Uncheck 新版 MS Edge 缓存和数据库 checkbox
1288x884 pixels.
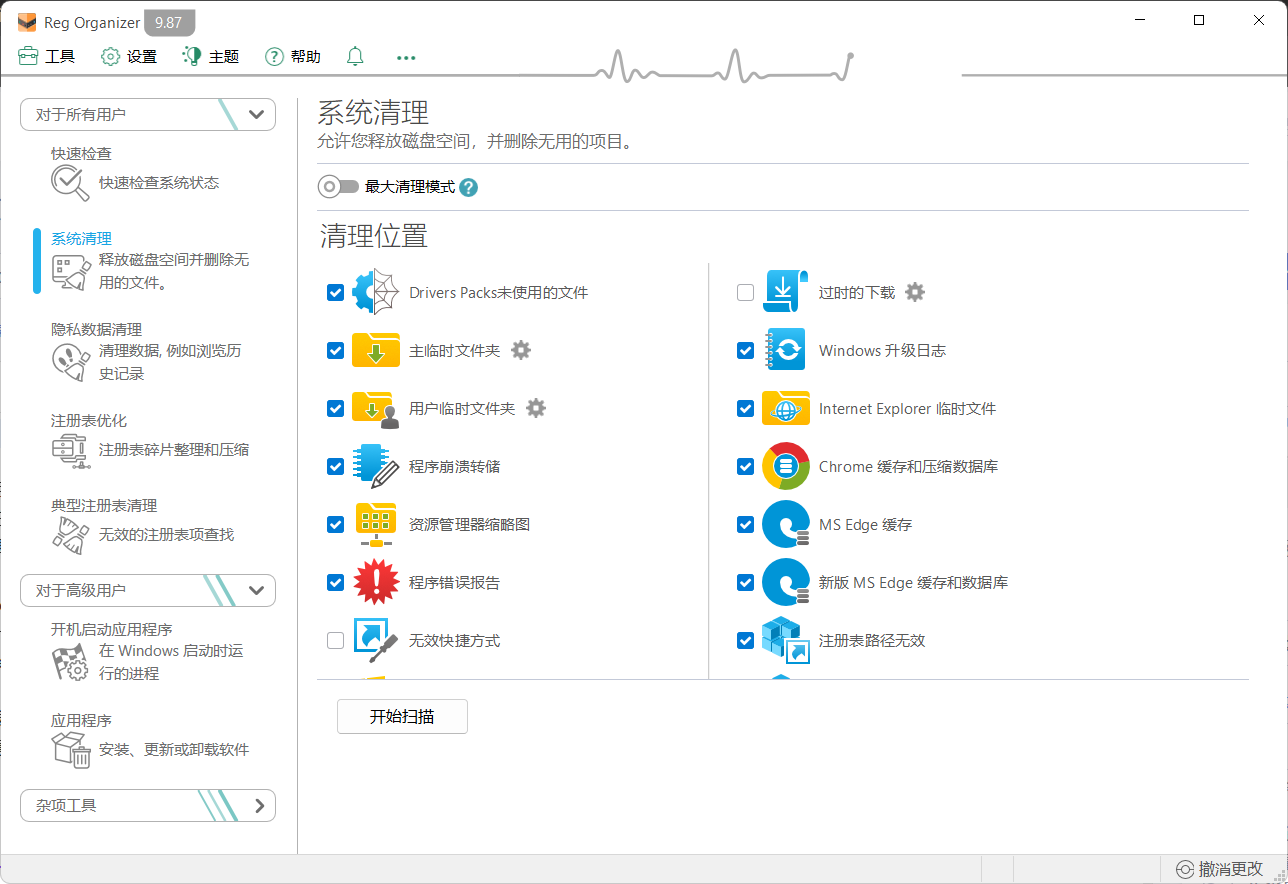[x=745, y=583]
